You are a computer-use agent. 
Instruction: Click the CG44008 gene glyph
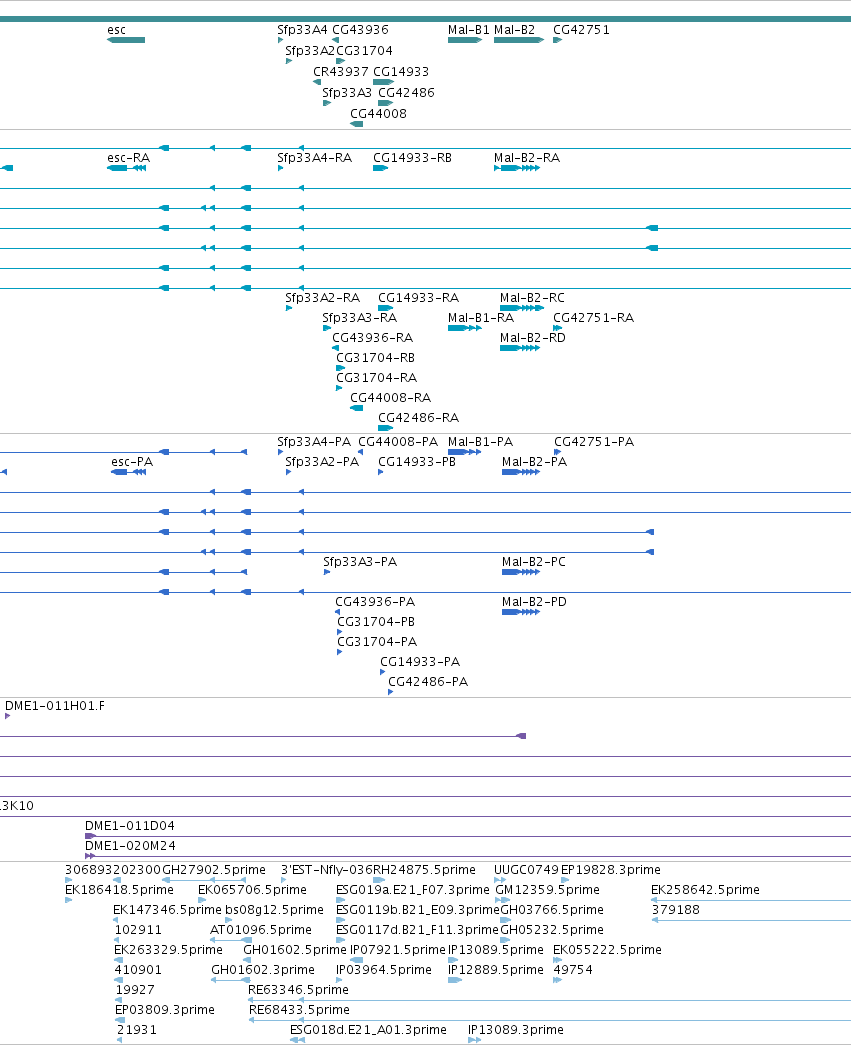coord(357,124)
